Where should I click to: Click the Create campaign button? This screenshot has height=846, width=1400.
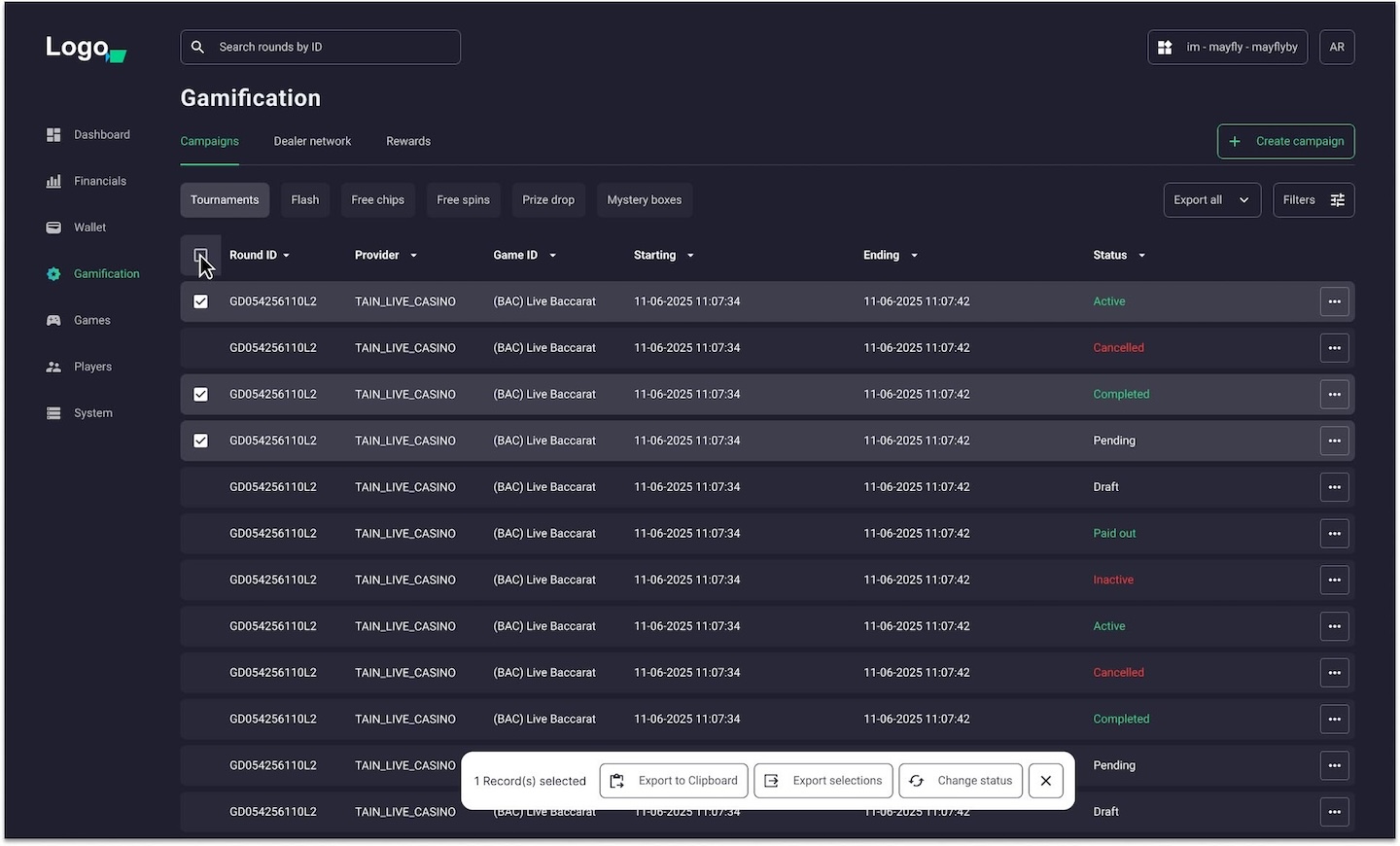[1285, 142]
